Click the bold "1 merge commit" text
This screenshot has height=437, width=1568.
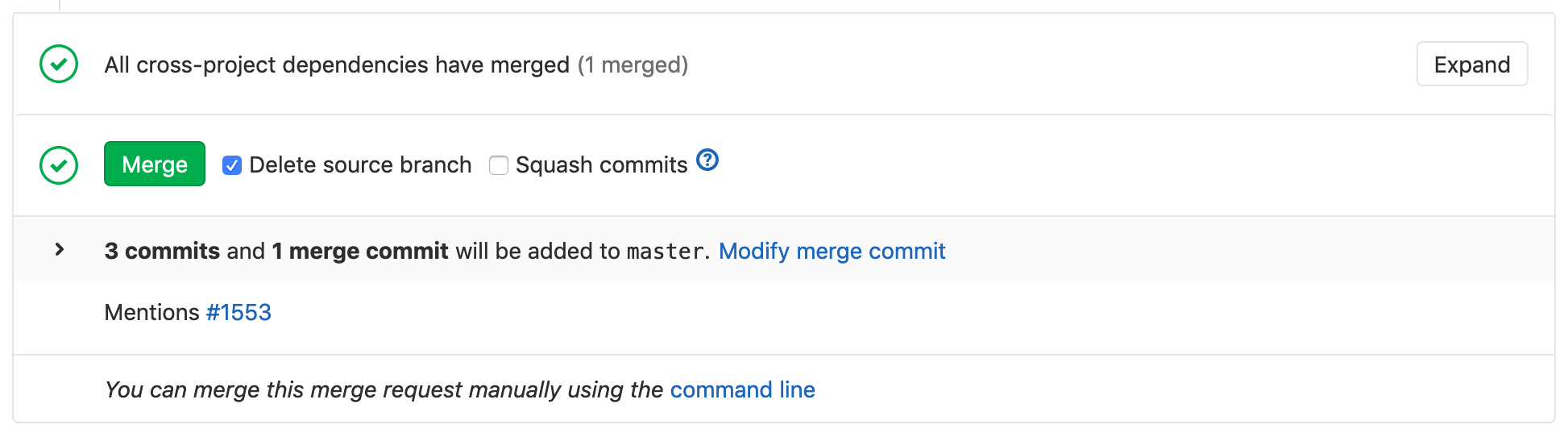point(360,252)
